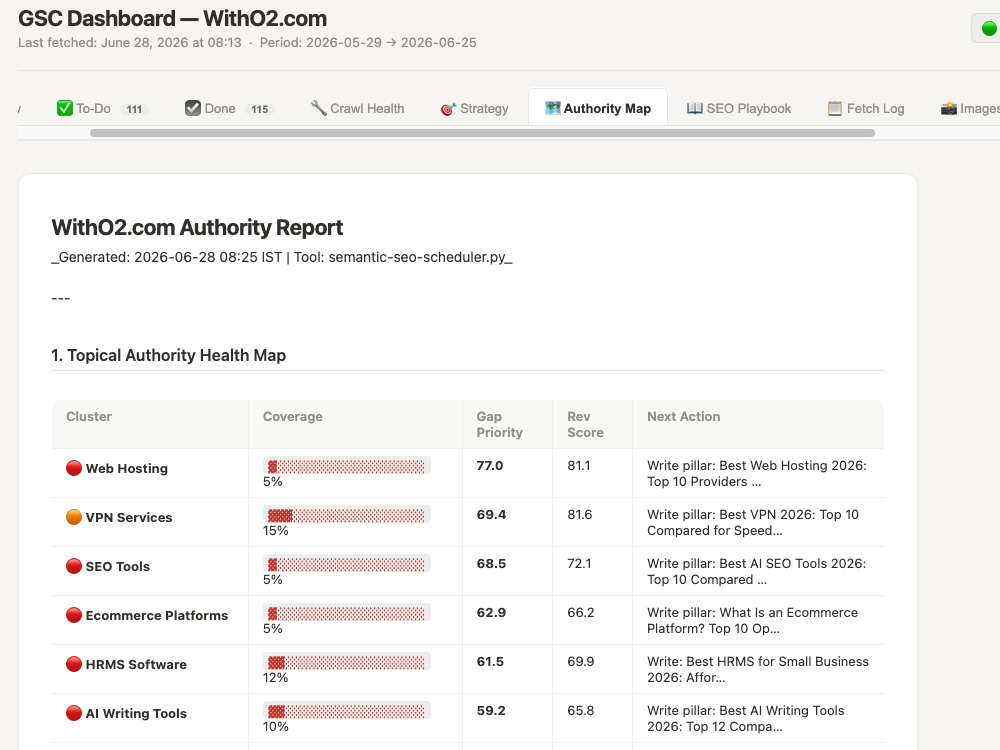Screen dimensions: 1000x750
Task: Click the 111 count badge on To-Do
Action: tap(134, 109)
